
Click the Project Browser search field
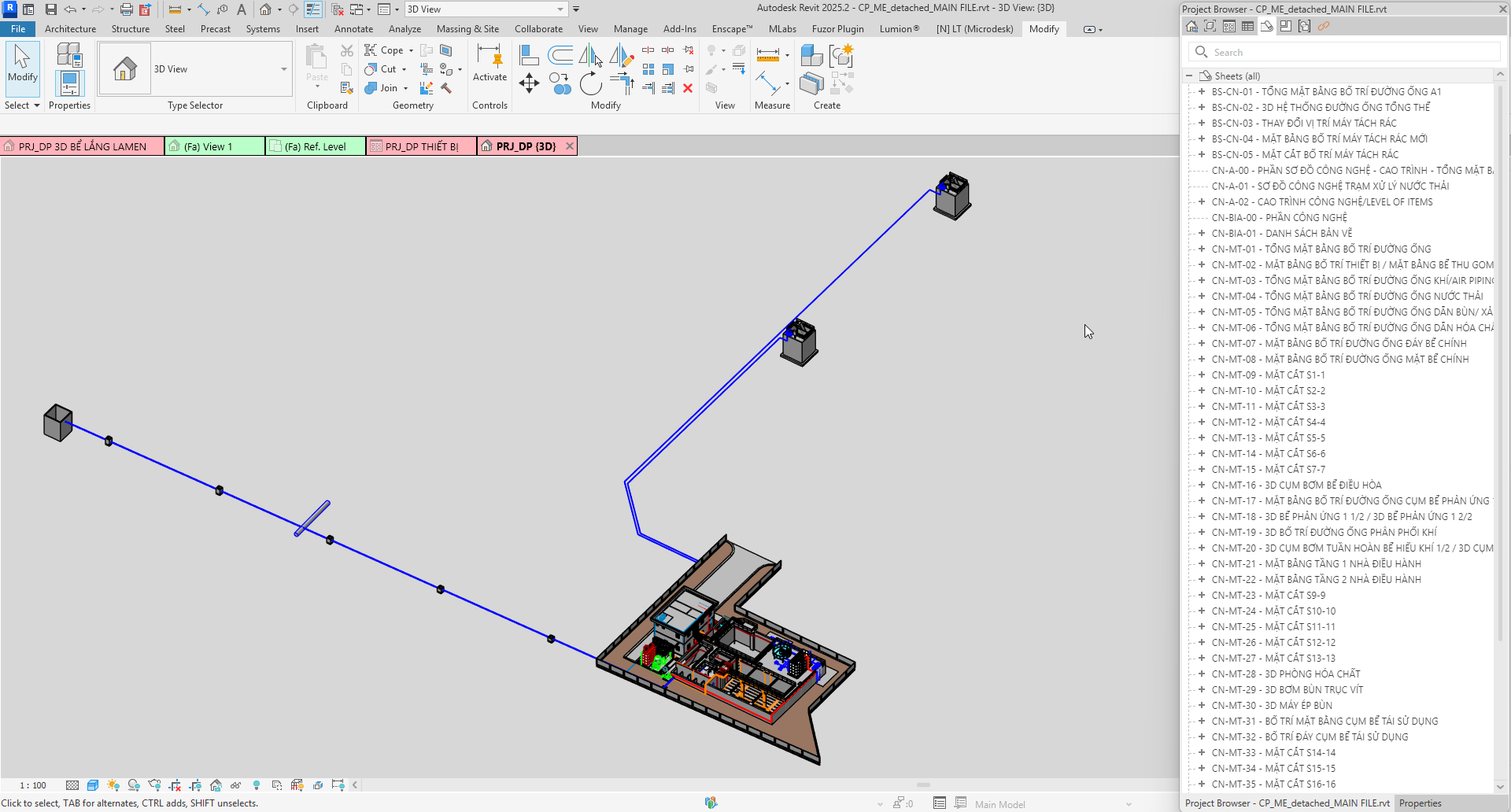[1344, 52]
